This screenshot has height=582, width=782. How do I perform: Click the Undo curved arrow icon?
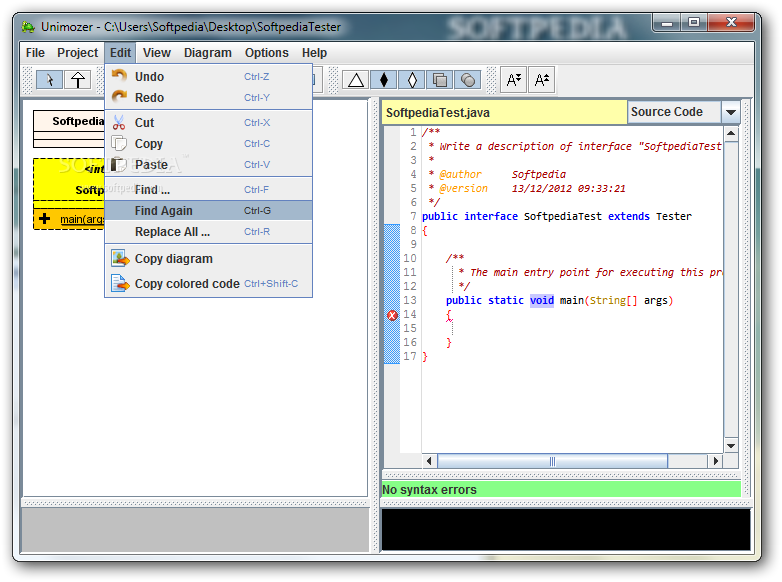pos(119,76)
